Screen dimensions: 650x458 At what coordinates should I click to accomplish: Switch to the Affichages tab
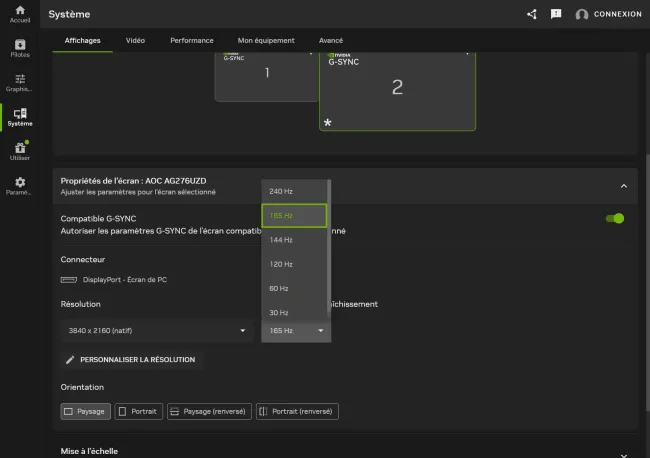coord(82,40)
